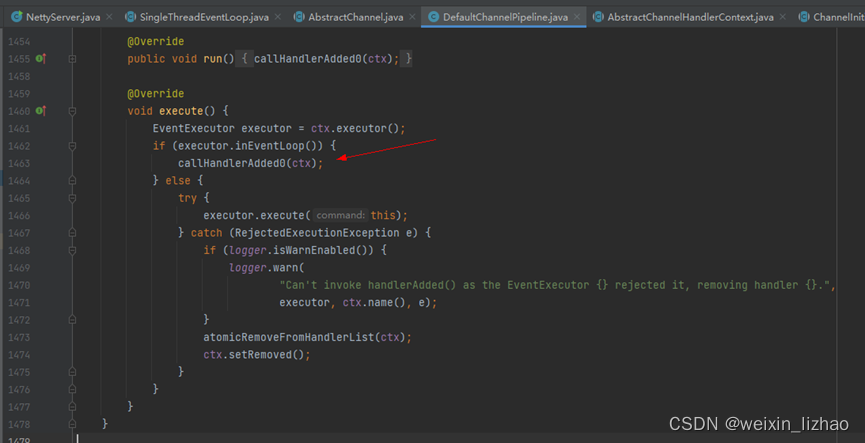
Task: Click the 'command:' parameter hint on line 1466
Action: pos(340,215)
